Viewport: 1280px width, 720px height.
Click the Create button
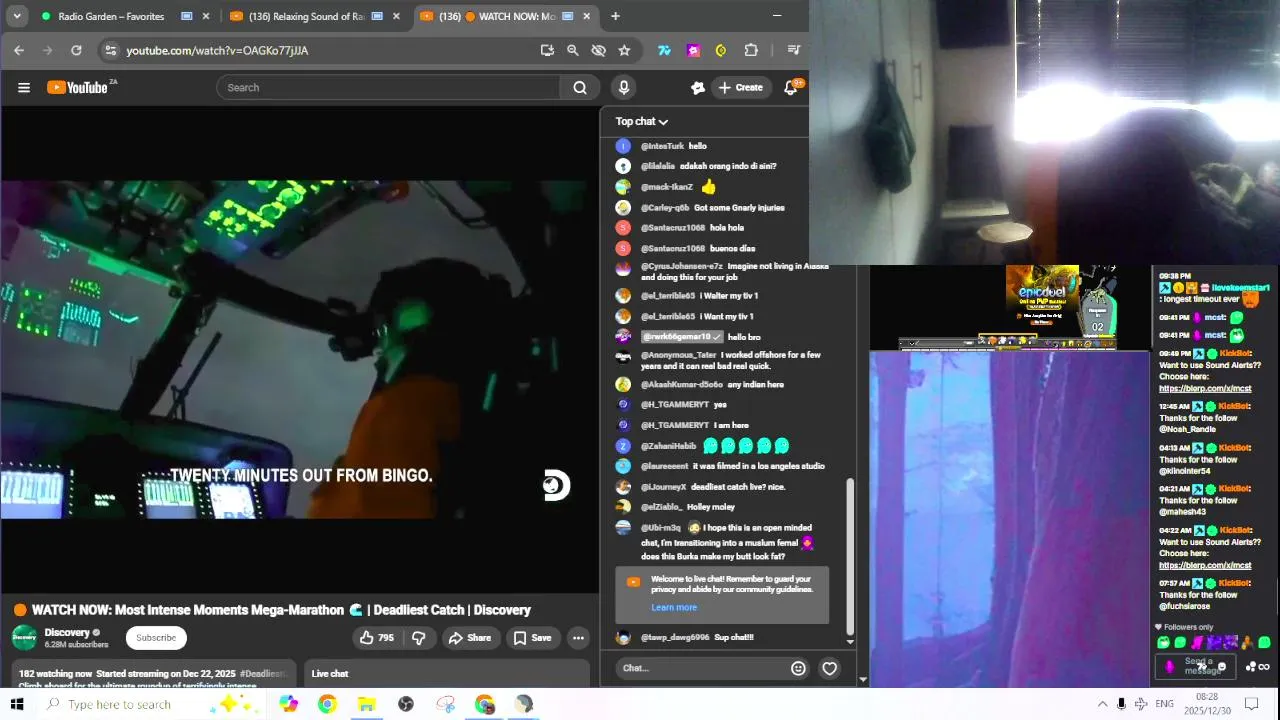coord(740,88)
